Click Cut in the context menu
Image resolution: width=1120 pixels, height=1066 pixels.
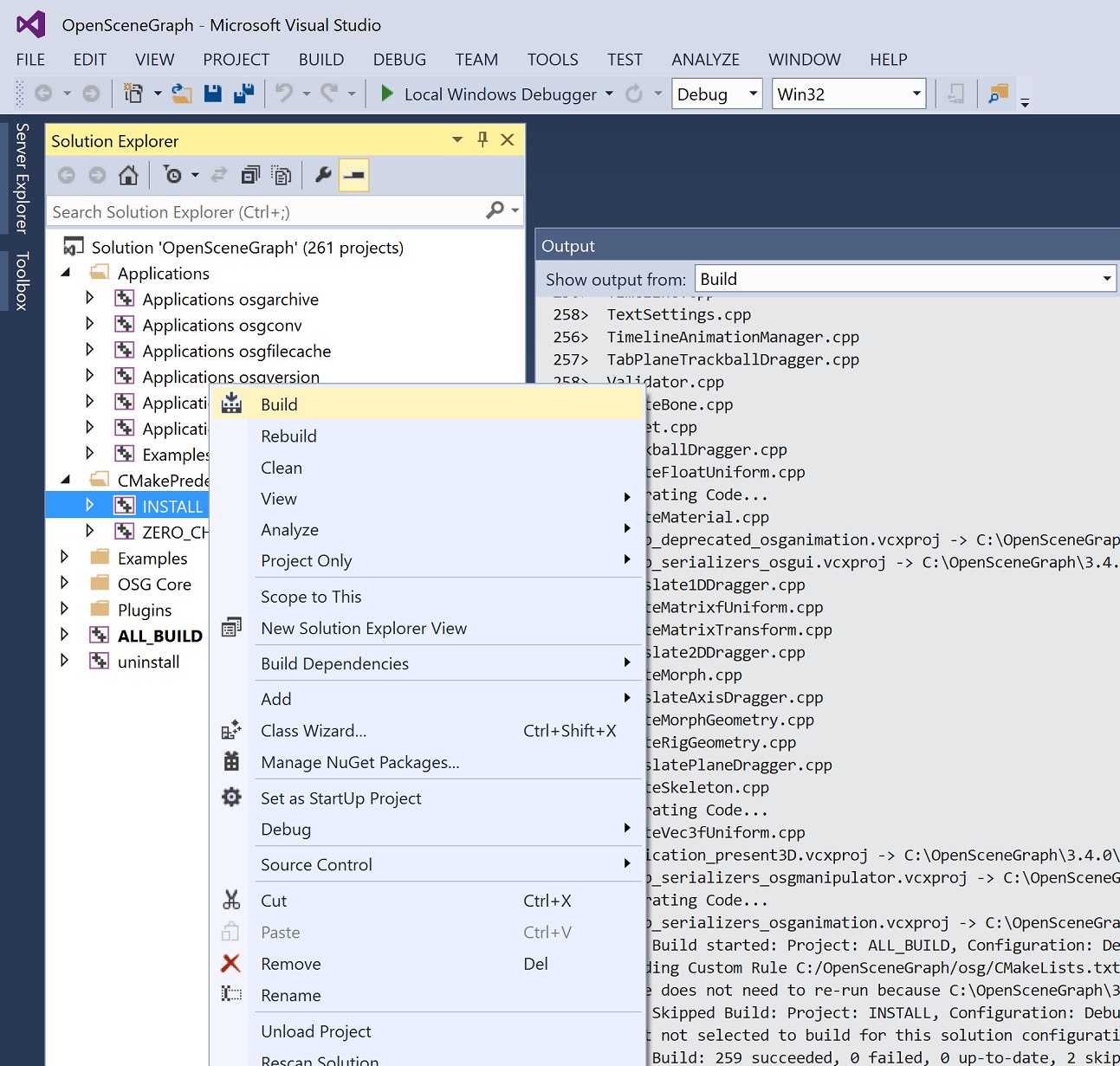[x=427, y=901]
